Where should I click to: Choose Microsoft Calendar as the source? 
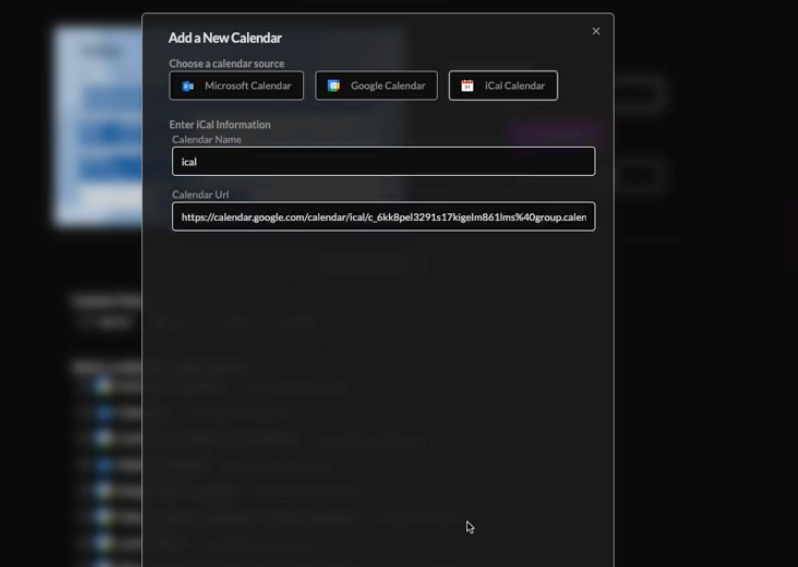[237, 86]
